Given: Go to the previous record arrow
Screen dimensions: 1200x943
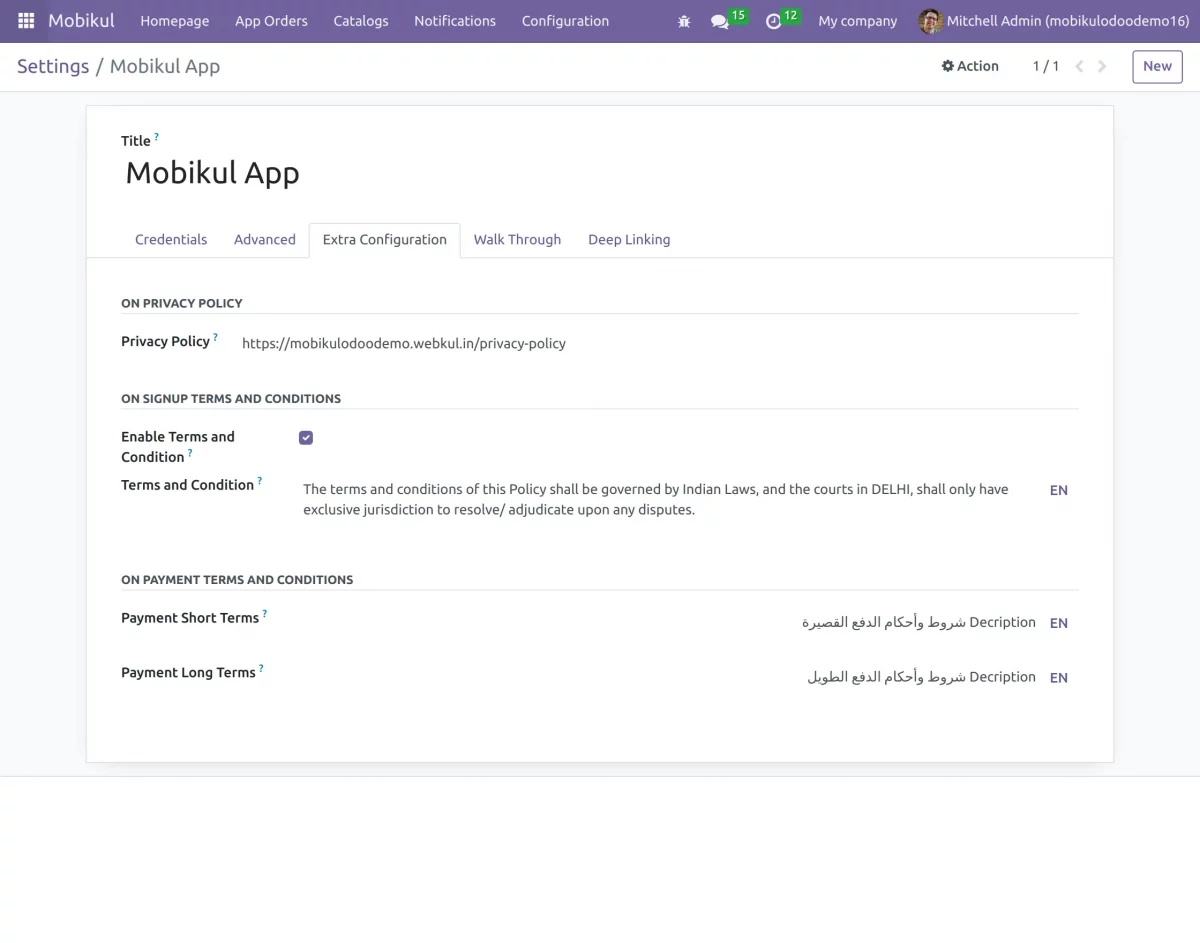Looking at the screenshot, I should click(1079, 66).
